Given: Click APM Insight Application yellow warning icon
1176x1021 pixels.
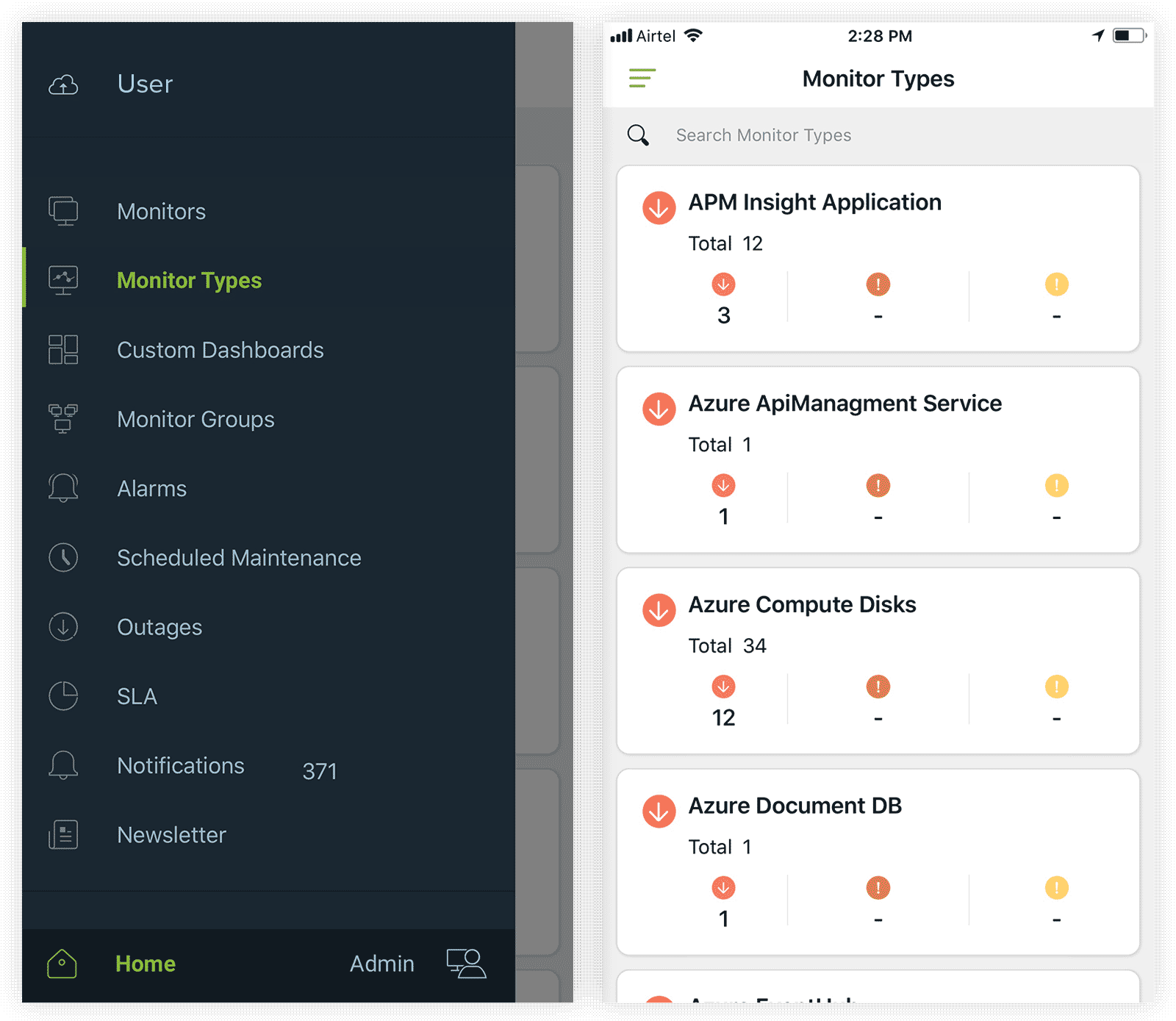Looking at the screenshot, I should click(1057, 284).
